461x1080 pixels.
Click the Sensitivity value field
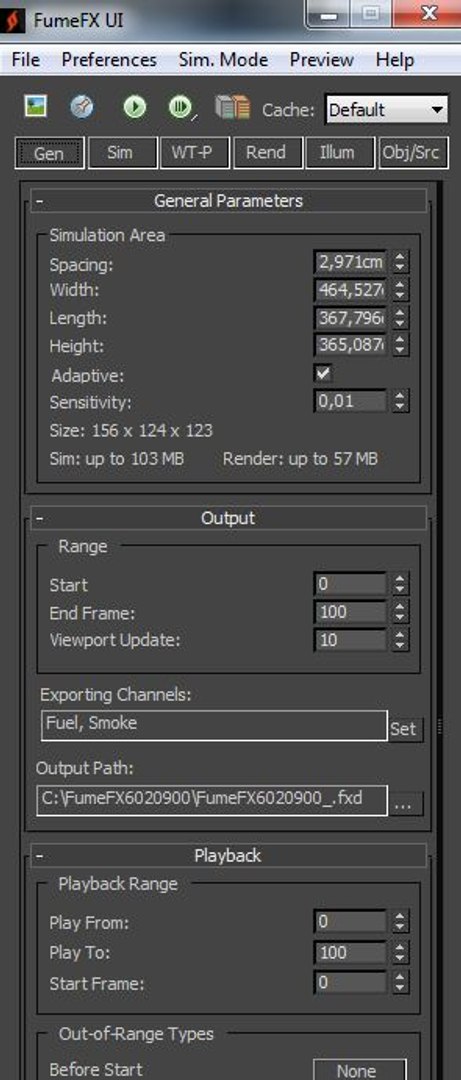[x=351, y=401]
